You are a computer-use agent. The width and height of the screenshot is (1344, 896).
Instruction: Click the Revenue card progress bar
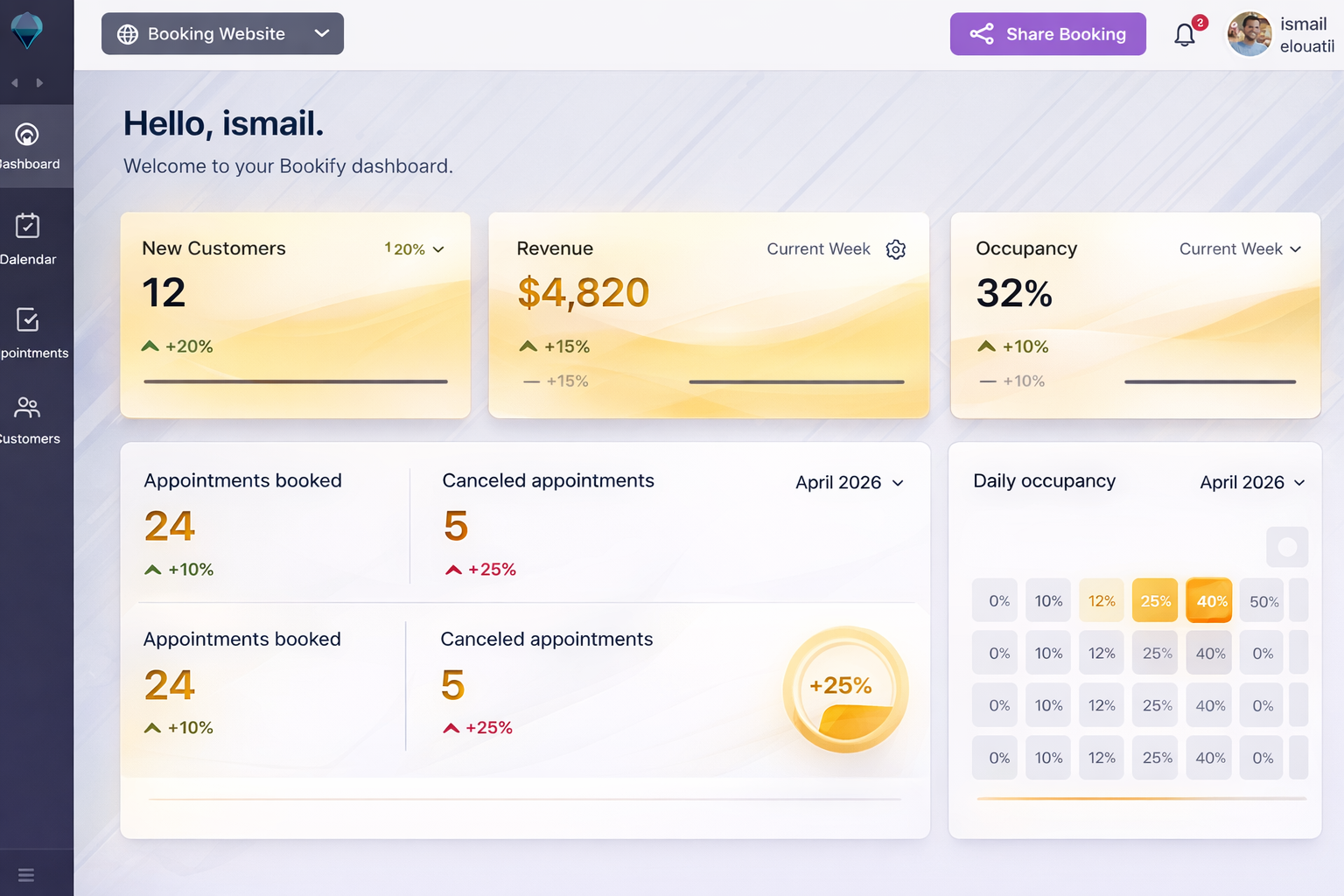click(x=796, y=381)
